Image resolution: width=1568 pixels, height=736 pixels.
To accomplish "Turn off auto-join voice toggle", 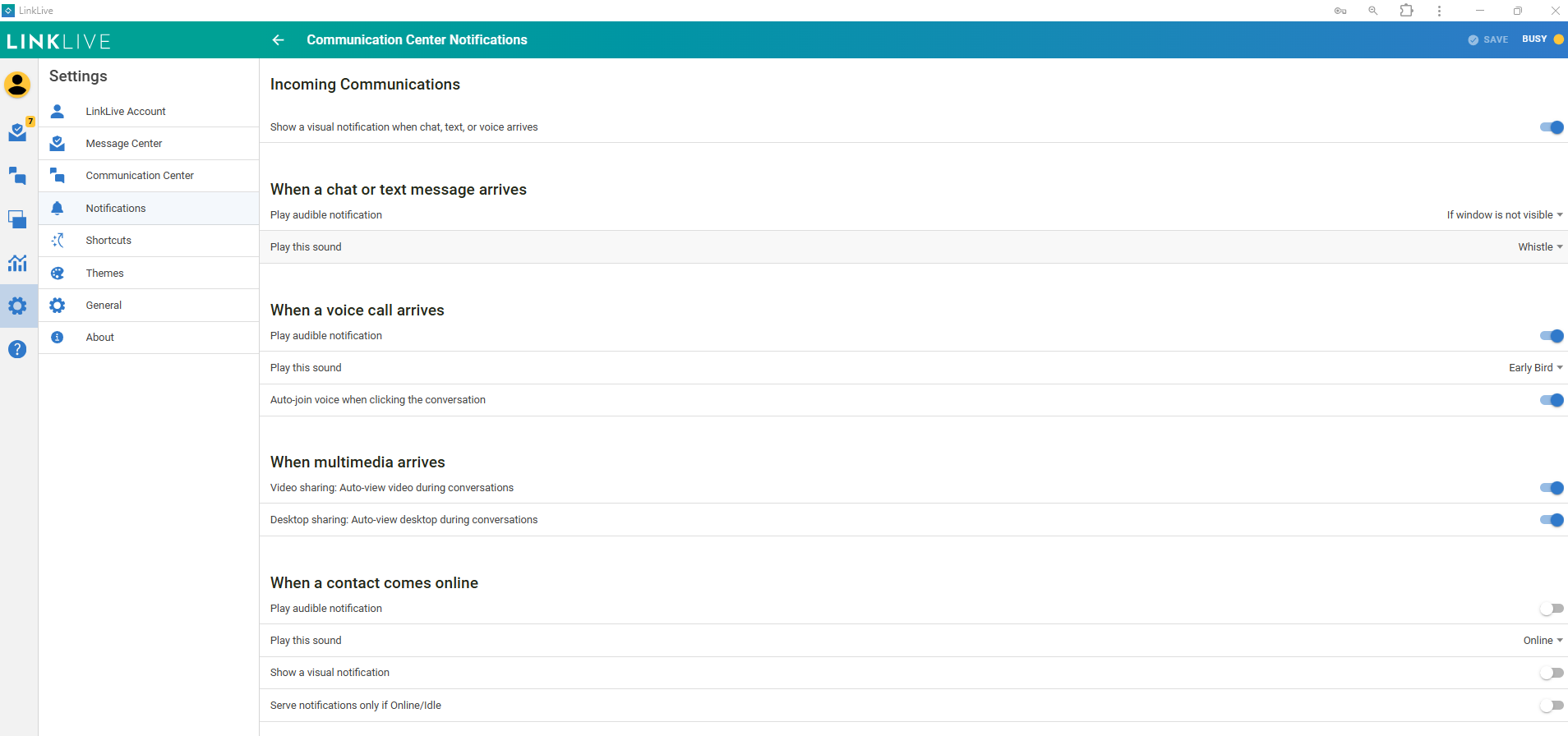I will [x=1551, y=400].
